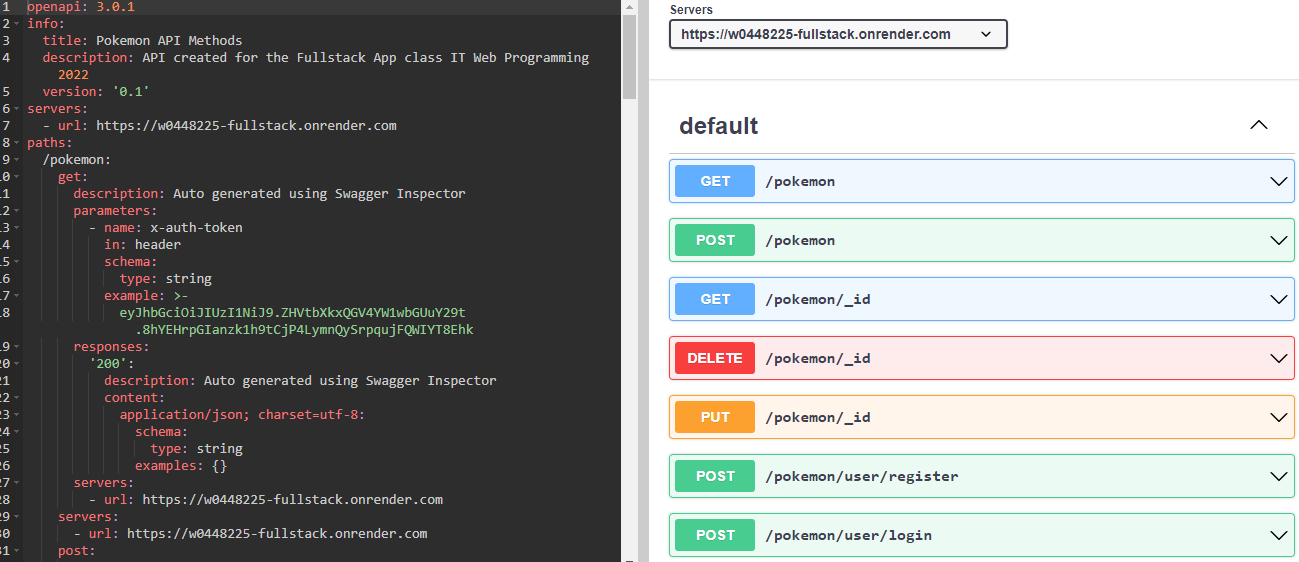The height and width of the screenshot is (562, 1299).
Task: Click 'title: Pokemon API Methods' line
Action: tap(142, 41)
